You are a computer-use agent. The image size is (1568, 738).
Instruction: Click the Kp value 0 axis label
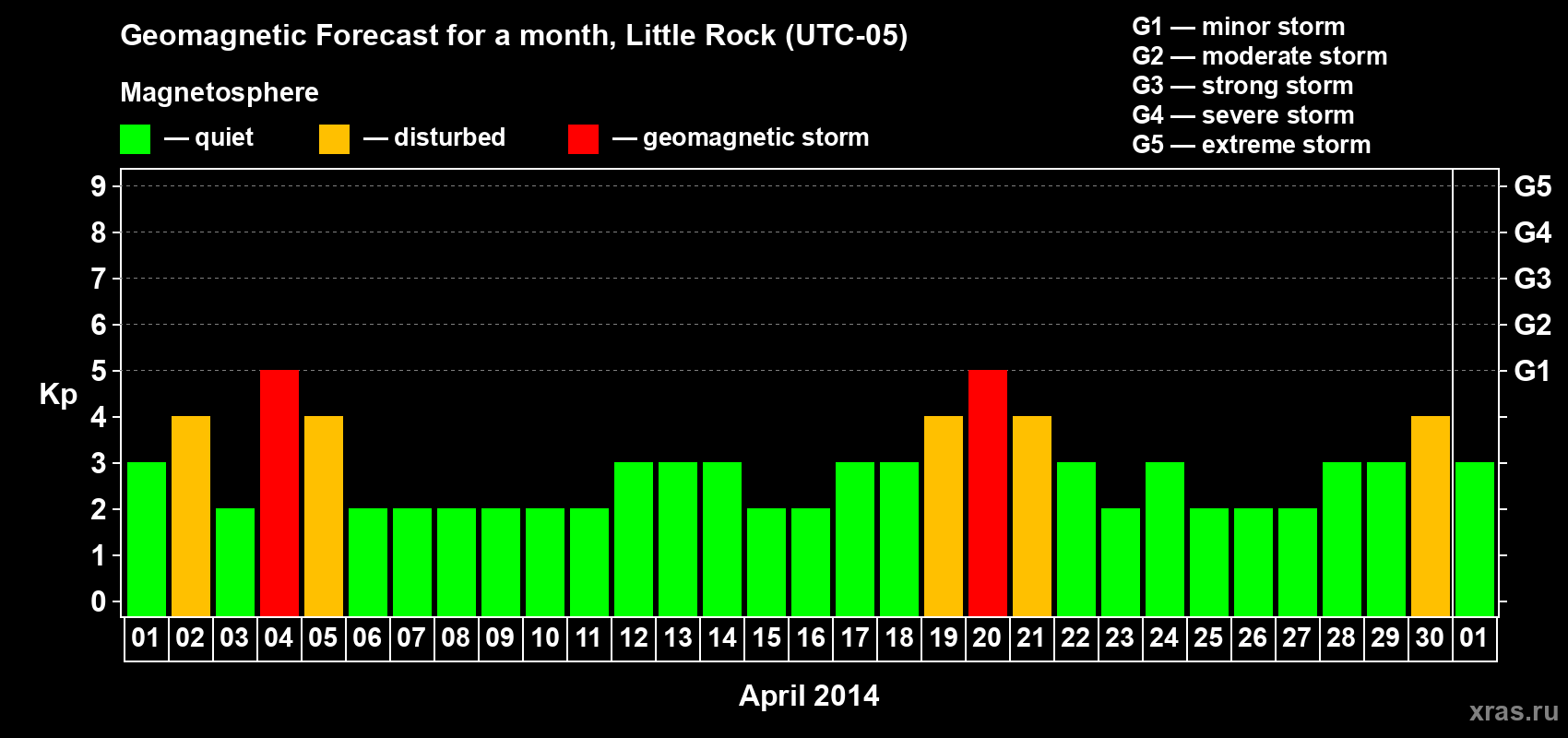pyautogui.click(x=99, y=601)
